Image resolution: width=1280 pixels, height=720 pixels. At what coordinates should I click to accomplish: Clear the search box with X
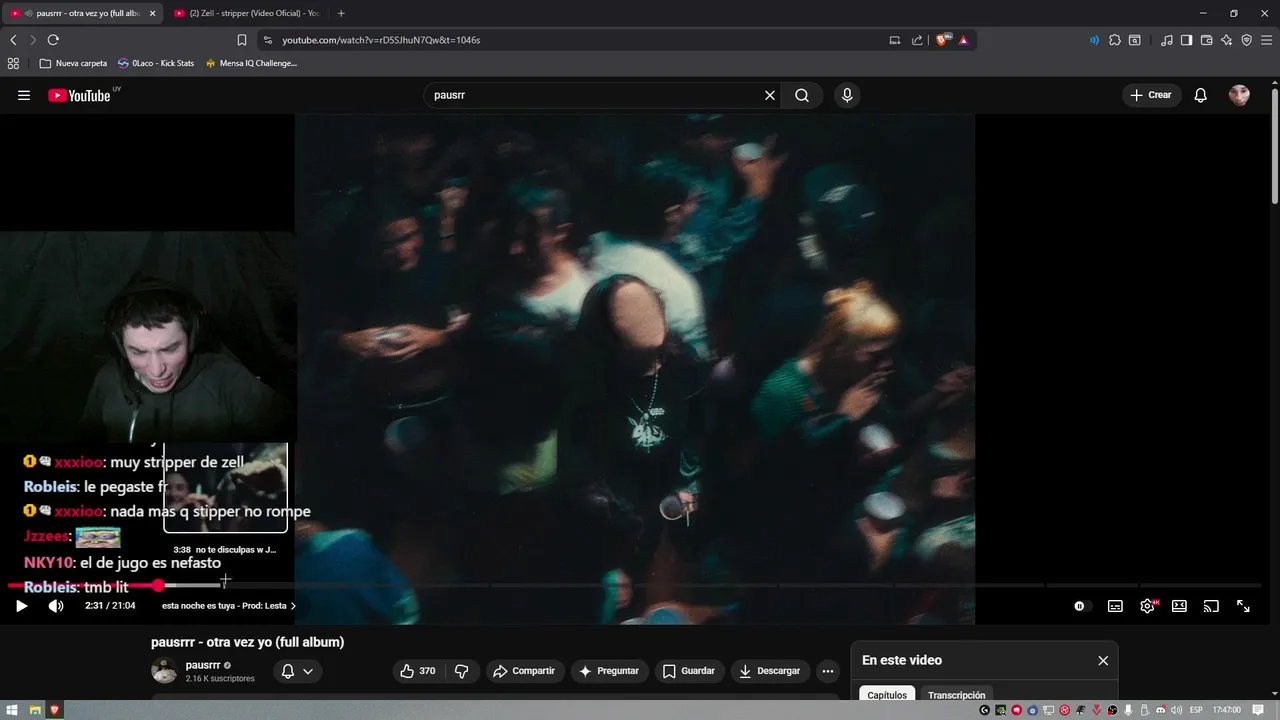pyautogui.click(x=770, y=95)
